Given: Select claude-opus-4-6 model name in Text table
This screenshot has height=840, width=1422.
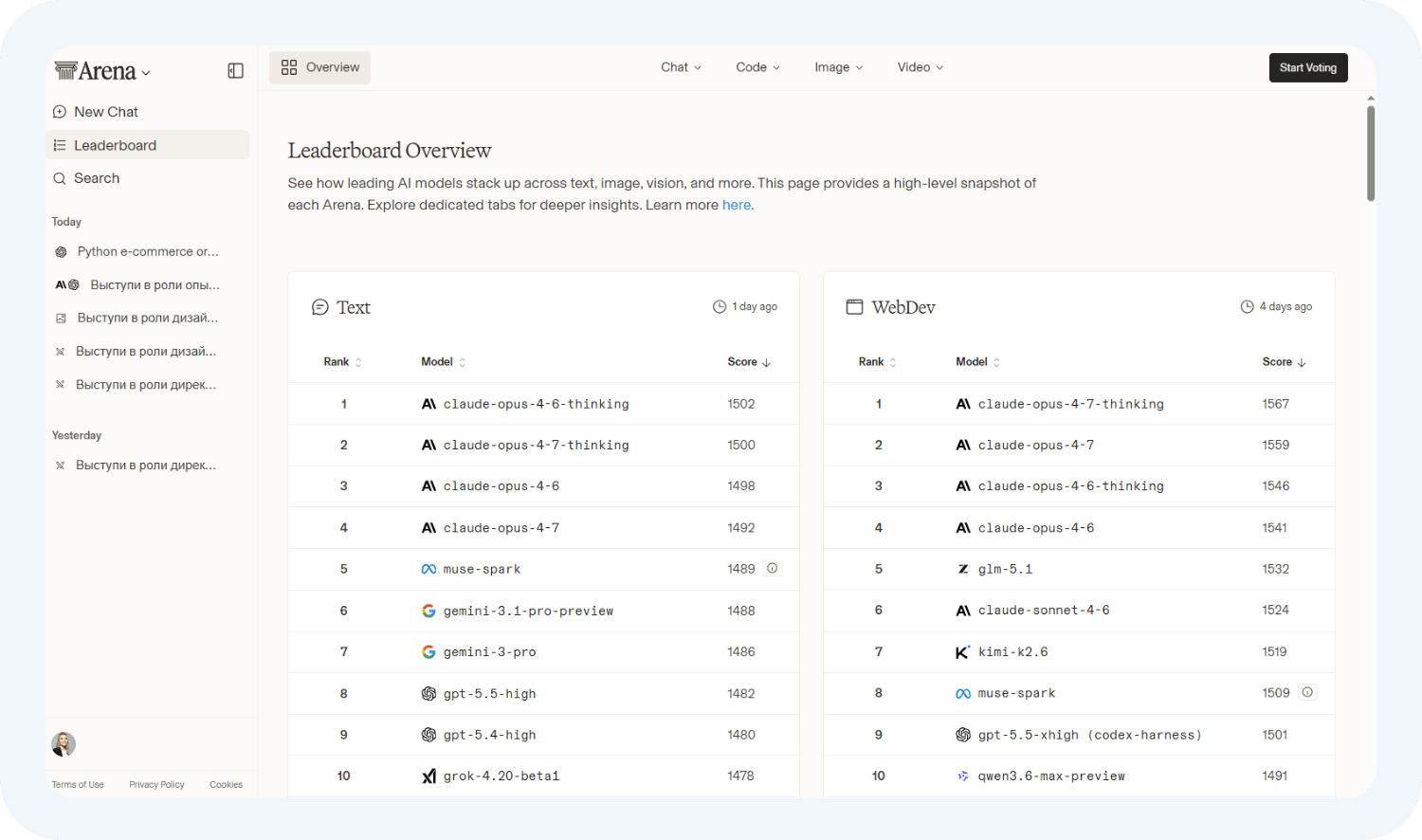Looking at the screenshot, I should [501, 486].
